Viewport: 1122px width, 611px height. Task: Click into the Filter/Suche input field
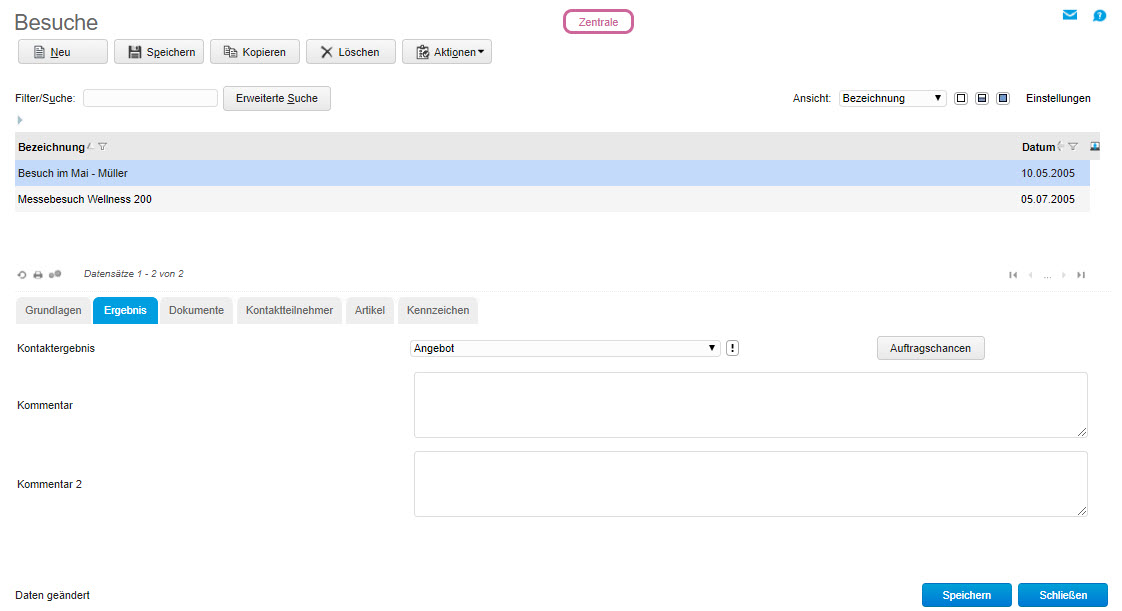point(150,98)
